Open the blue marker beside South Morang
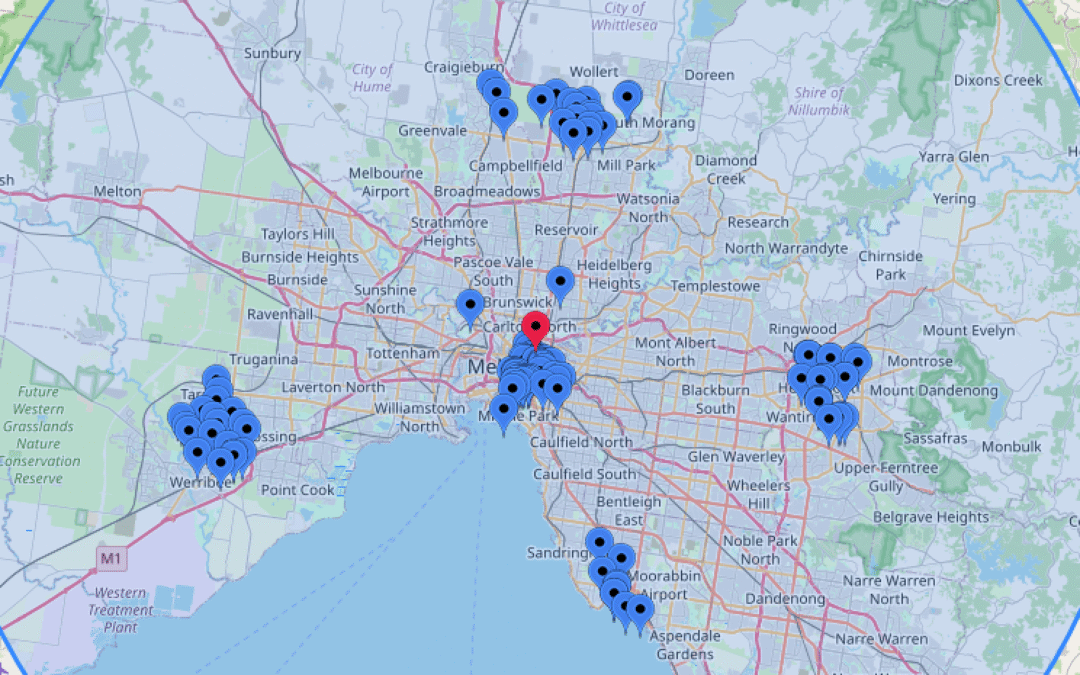This screenshot has width=1080, height=675. point(627,101)
